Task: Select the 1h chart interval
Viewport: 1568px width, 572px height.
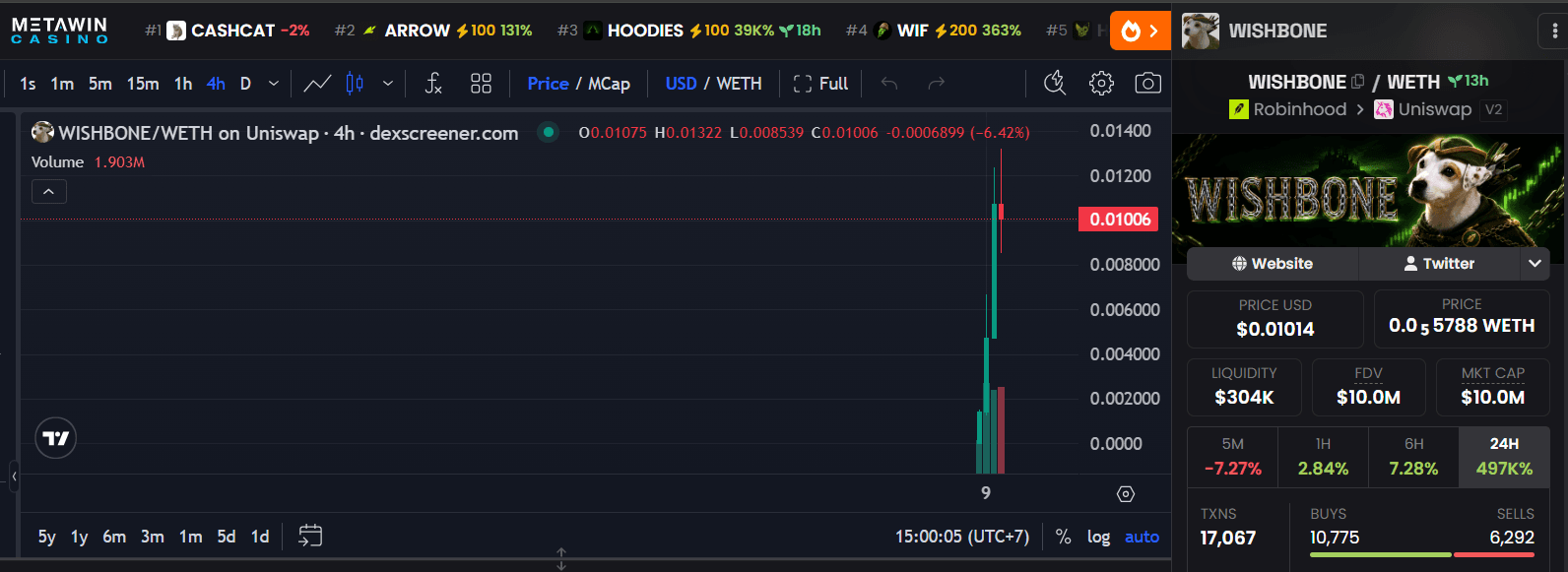Action: pos(183,84)
